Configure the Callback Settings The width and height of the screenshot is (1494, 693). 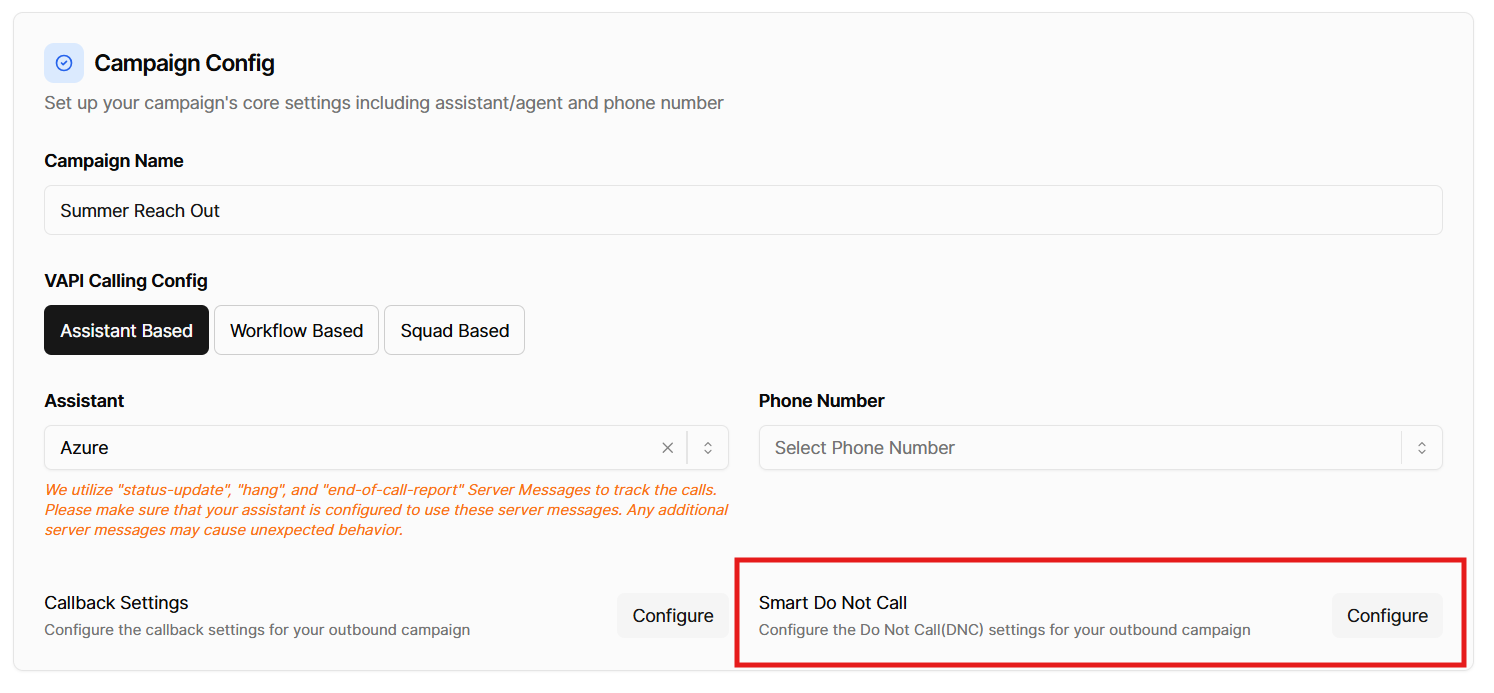click(672, 616)
